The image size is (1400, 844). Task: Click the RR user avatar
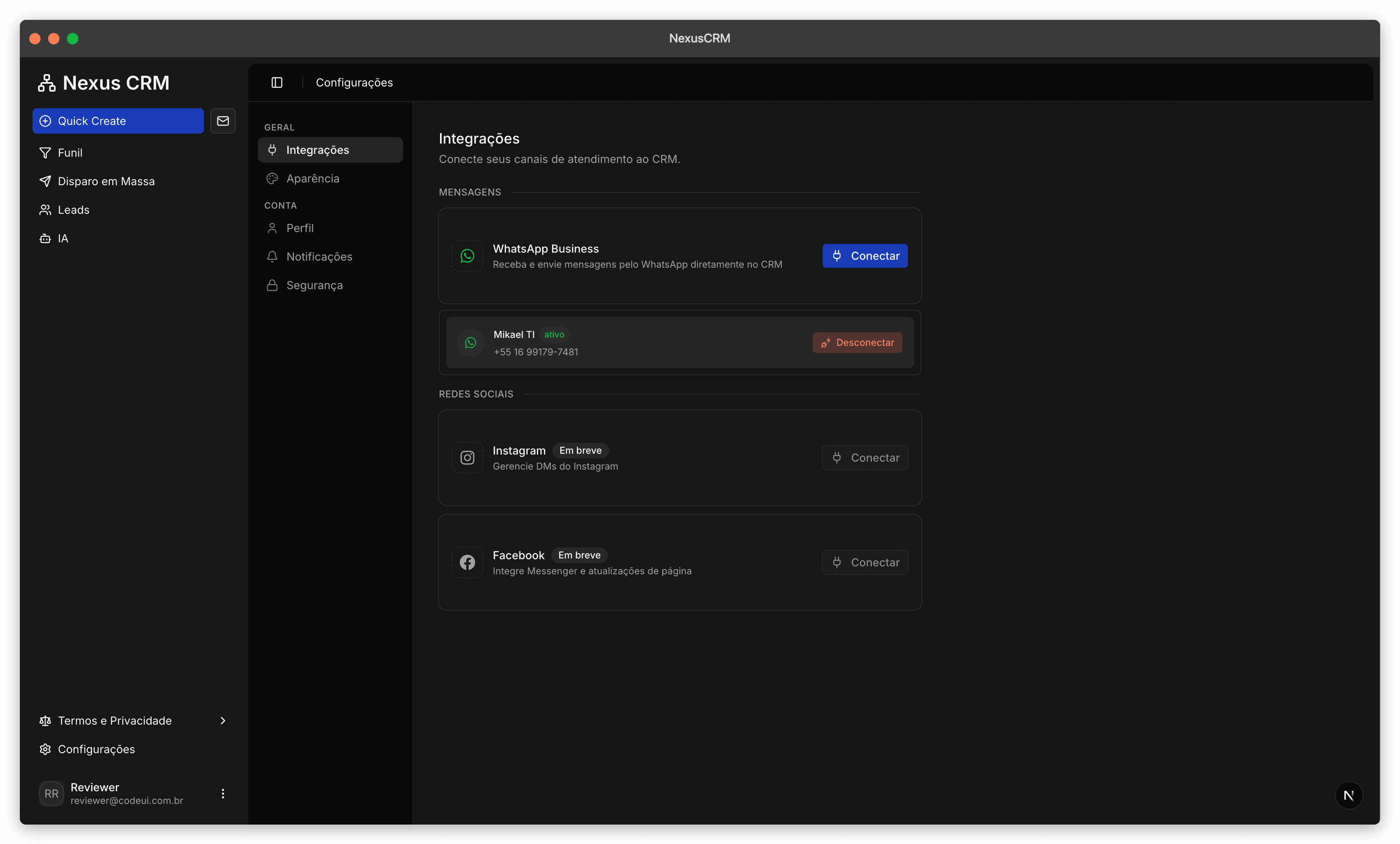coord(52,794)
